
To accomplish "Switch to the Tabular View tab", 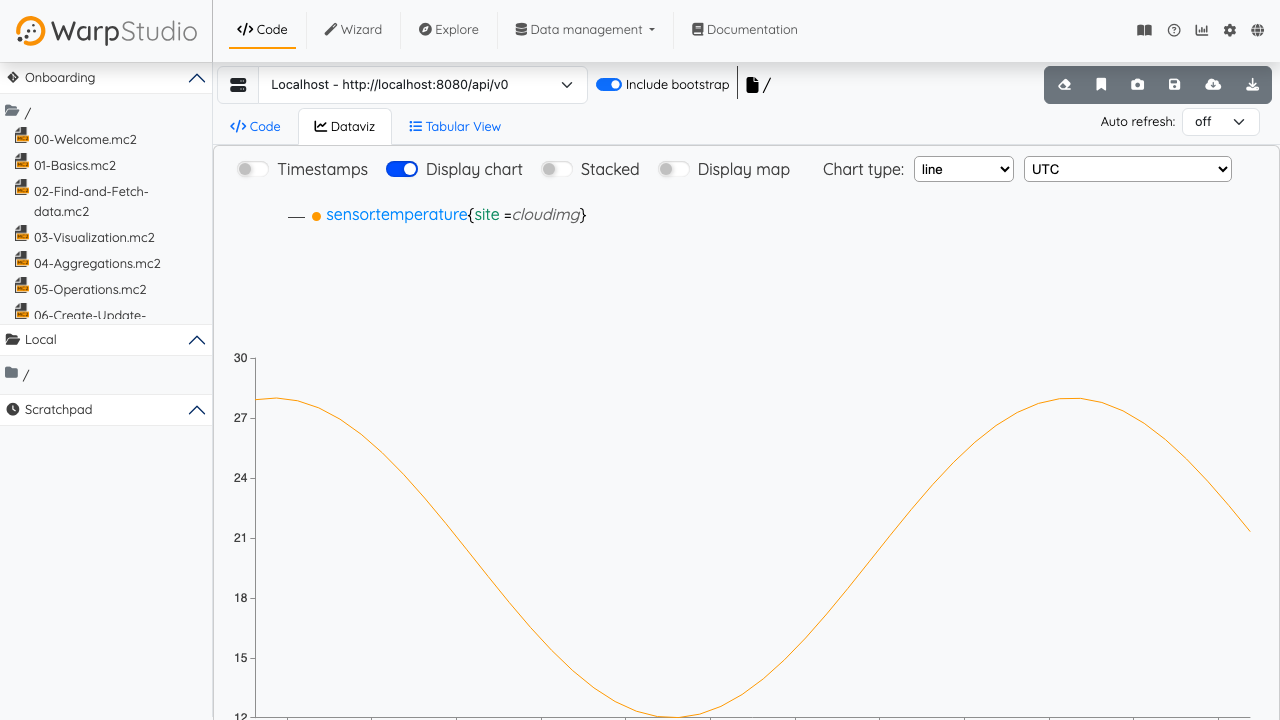I will (x=455, y=127).
